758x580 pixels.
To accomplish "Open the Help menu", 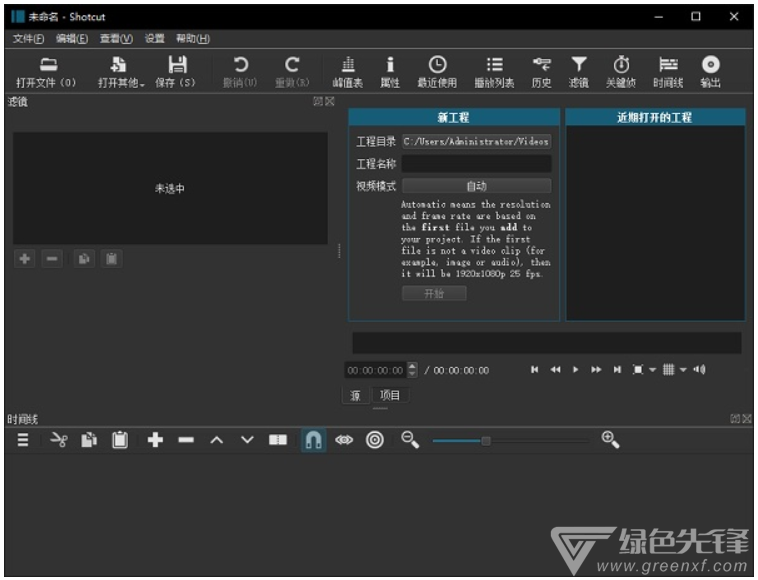I will pos(192,39).
